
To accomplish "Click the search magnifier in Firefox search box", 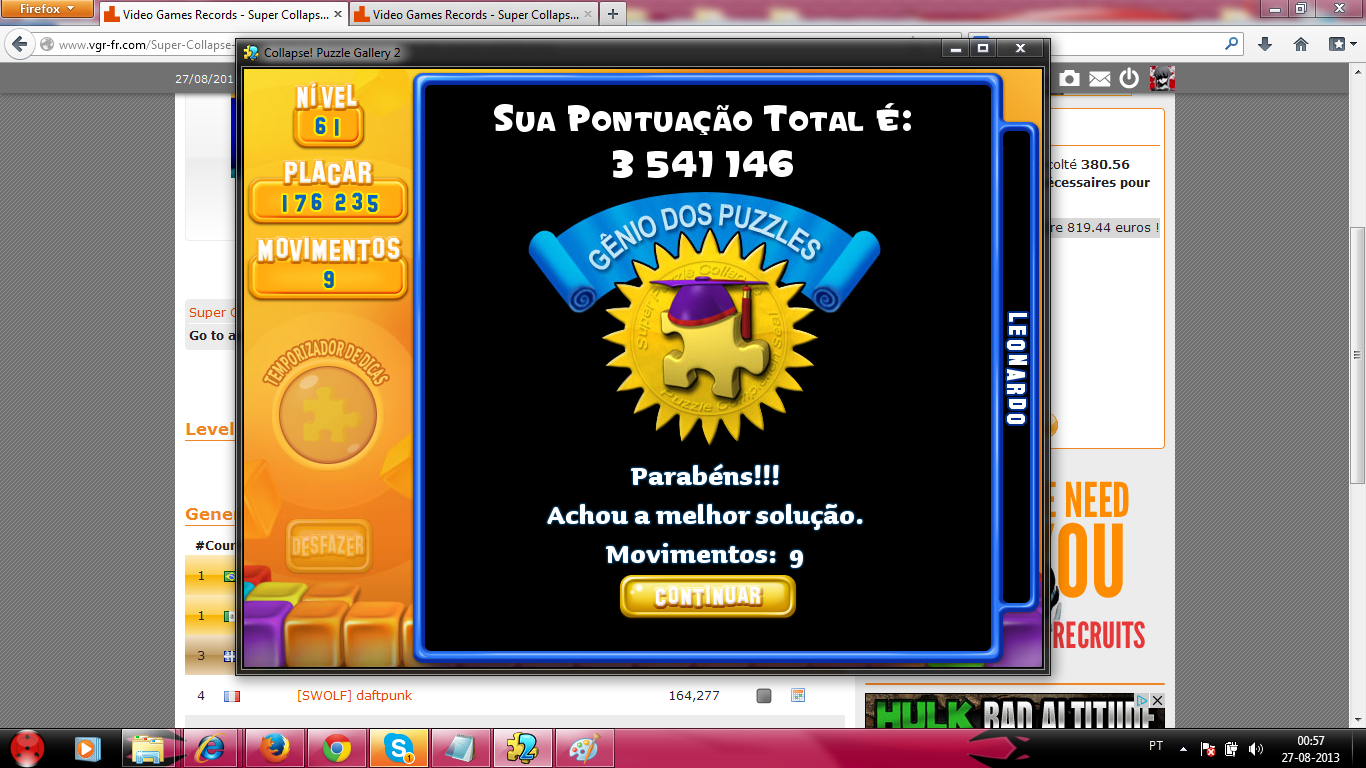I will [1231, 44].
